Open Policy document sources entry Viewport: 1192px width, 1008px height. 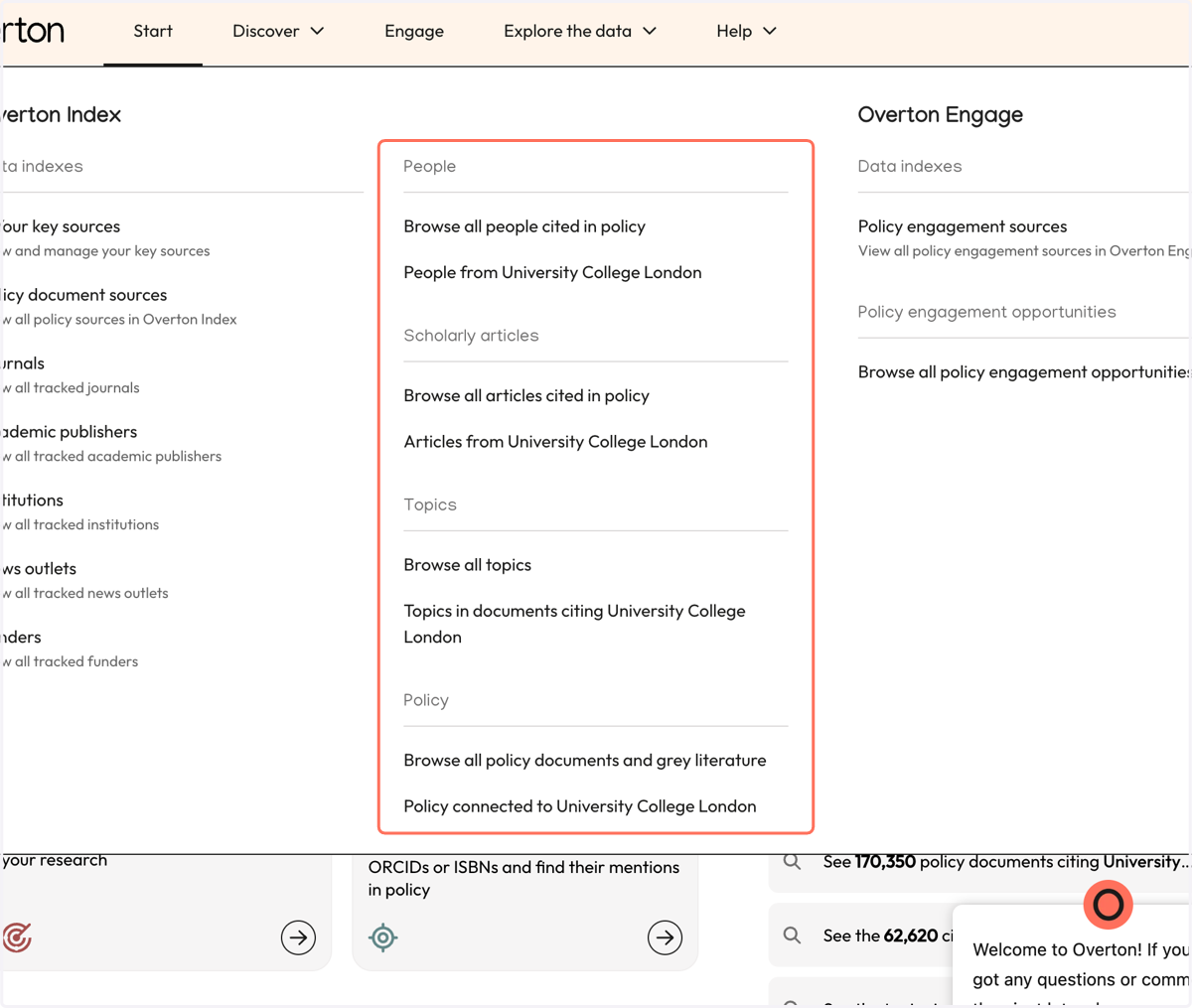(84, 295)
